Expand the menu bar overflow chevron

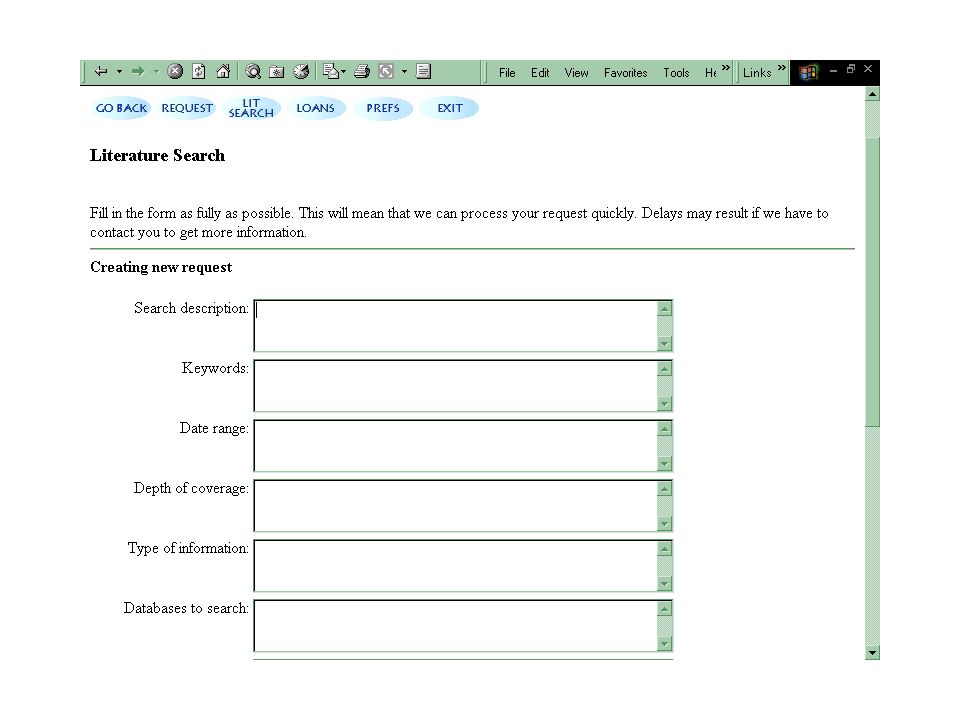(726, 67)
